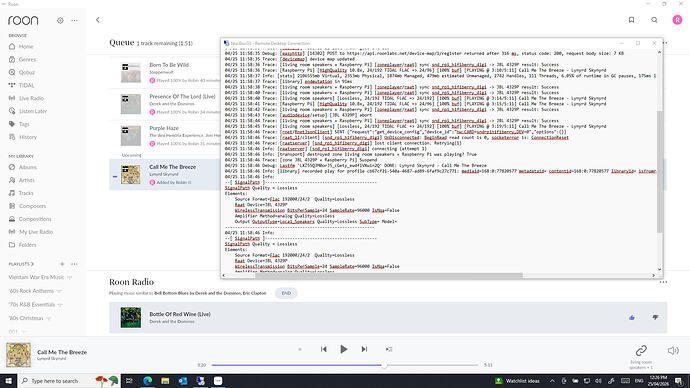690x388 pixels.
Task: Open zone link icon for living room speakers
Action: coord(641,351)
